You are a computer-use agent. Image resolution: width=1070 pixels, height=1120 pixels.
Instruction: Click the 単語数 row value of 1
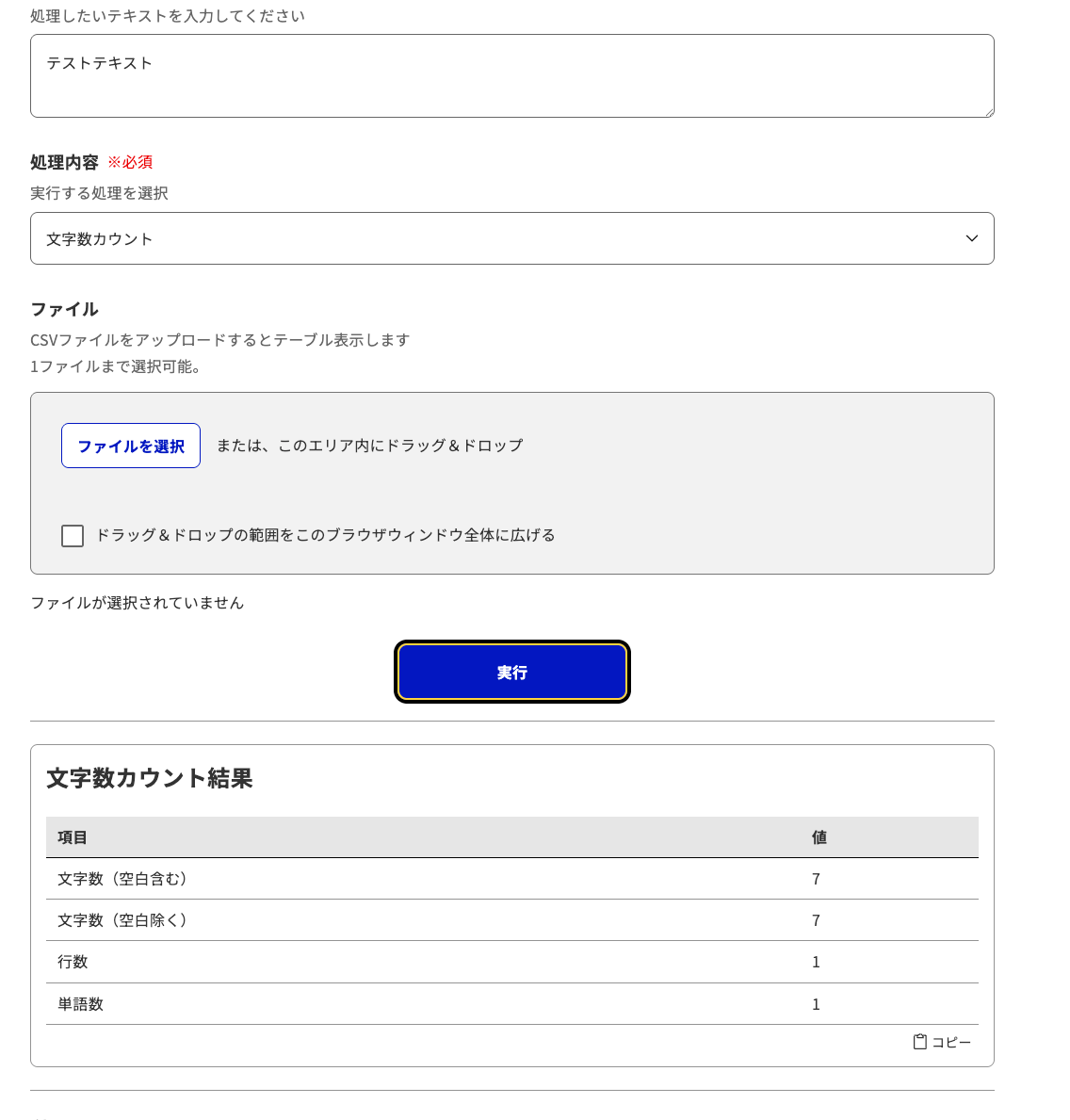click(816, 1003)
